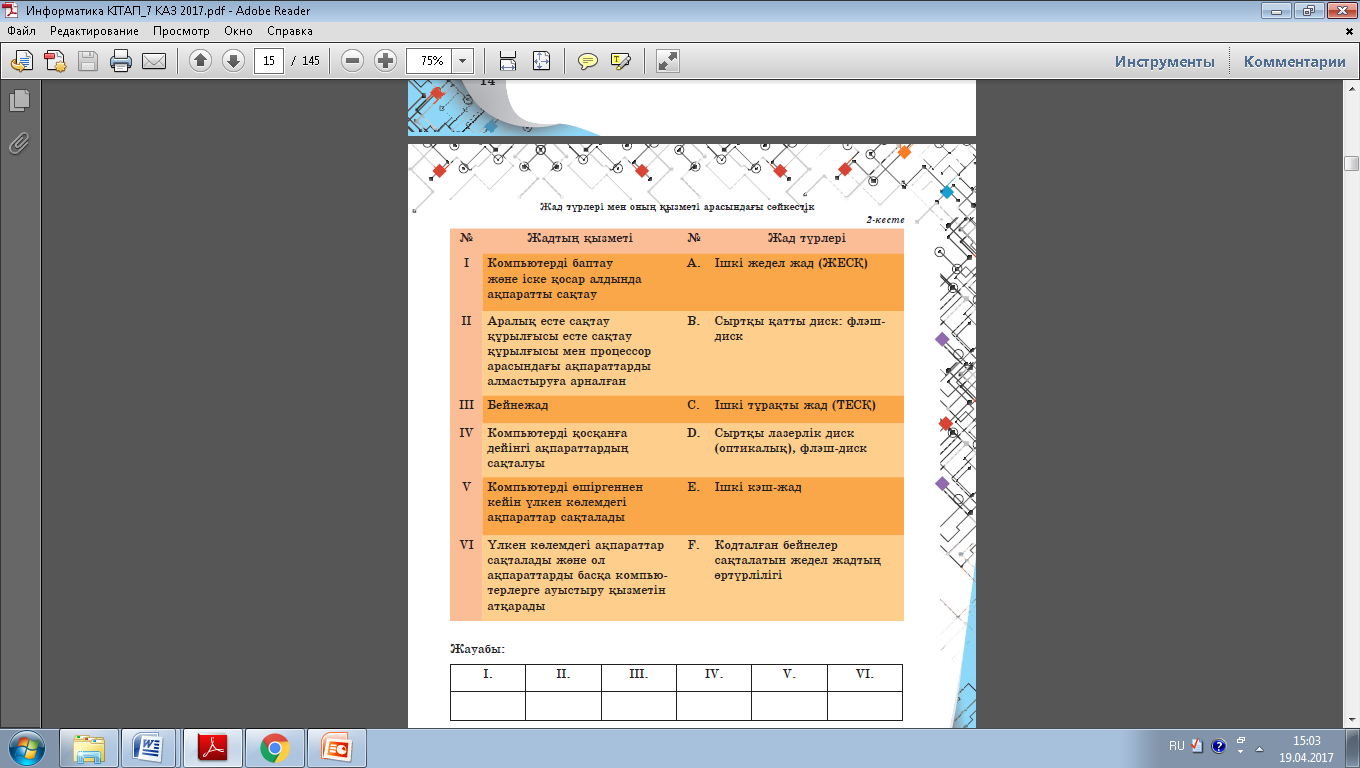
Task: Add a sticky note comment
Action: [588, 61]
